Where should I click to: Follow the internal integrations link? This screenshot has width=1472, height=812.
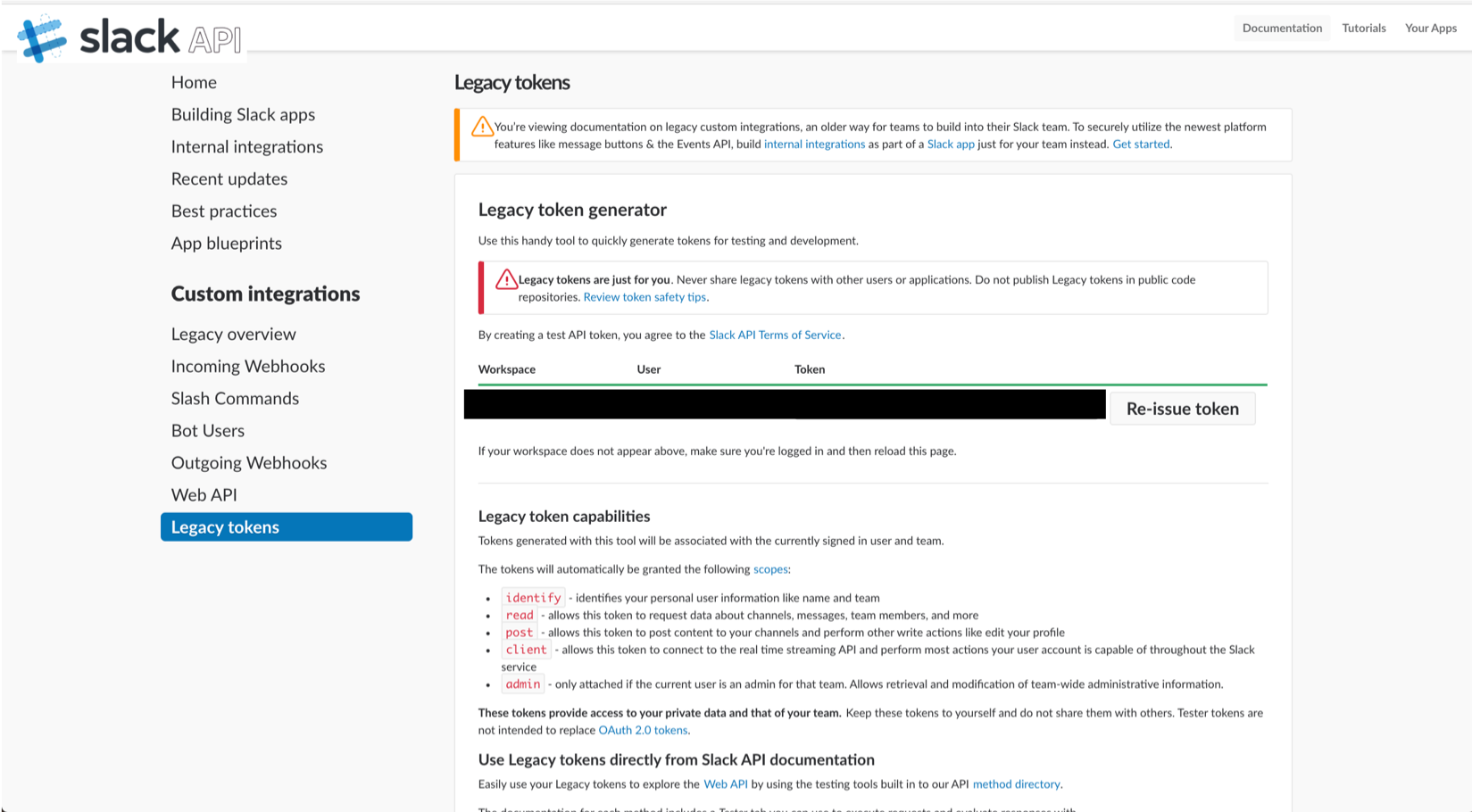pos(814,144)
